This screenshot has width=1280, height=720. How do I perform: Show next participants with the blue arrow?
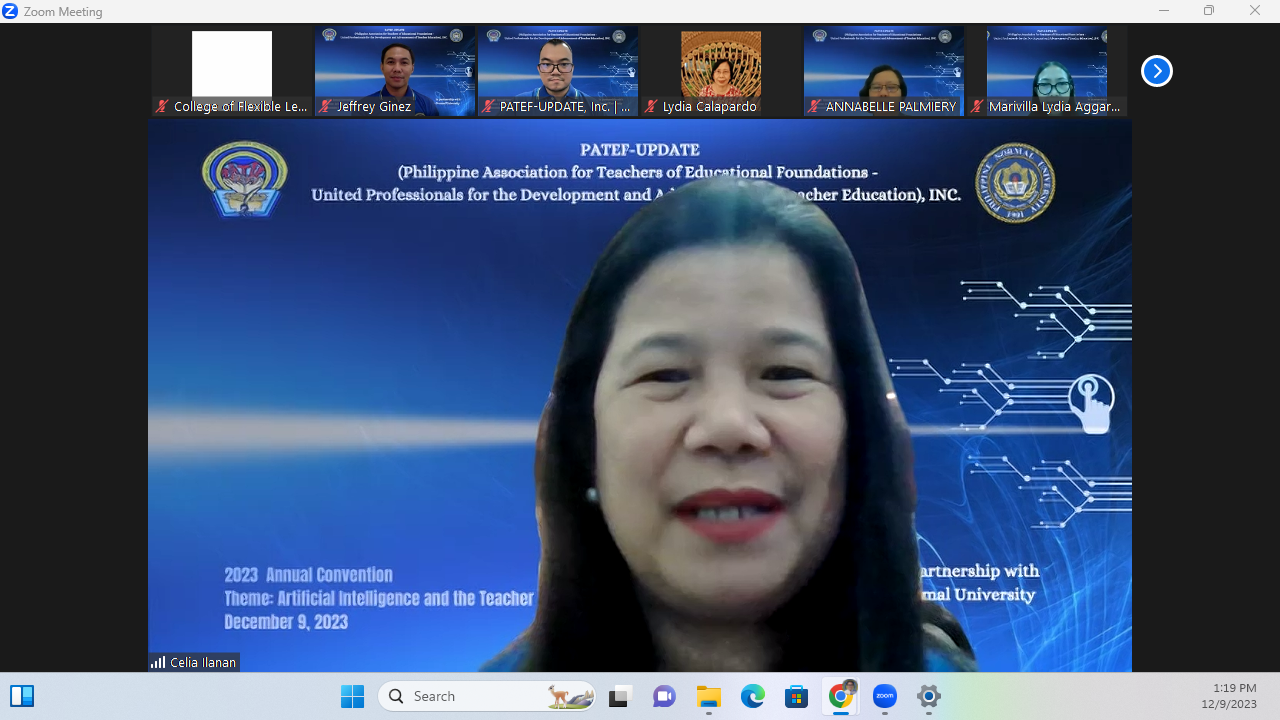tap(1156, 71)
